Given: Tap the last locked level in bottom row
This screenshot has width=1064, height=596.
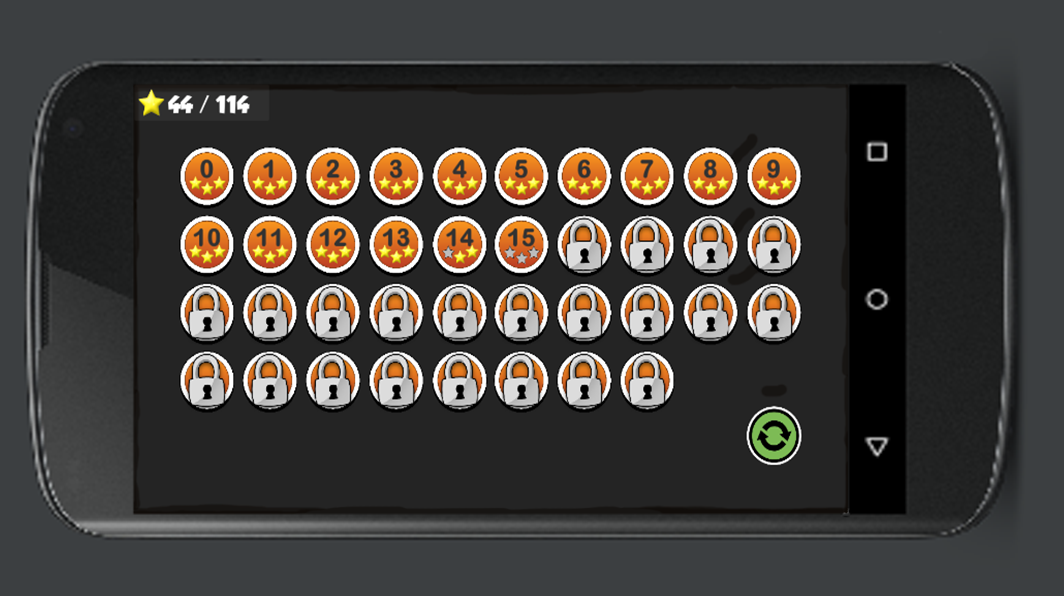Looking at the screenshot, I should (x=647, y=381).
